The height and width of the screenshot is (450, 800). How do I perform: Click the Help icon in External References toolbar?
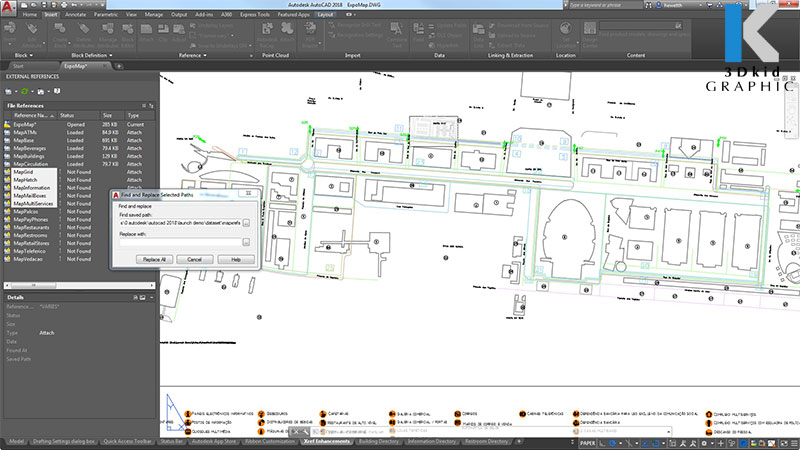pyautogui.click(x=57, y=91)
